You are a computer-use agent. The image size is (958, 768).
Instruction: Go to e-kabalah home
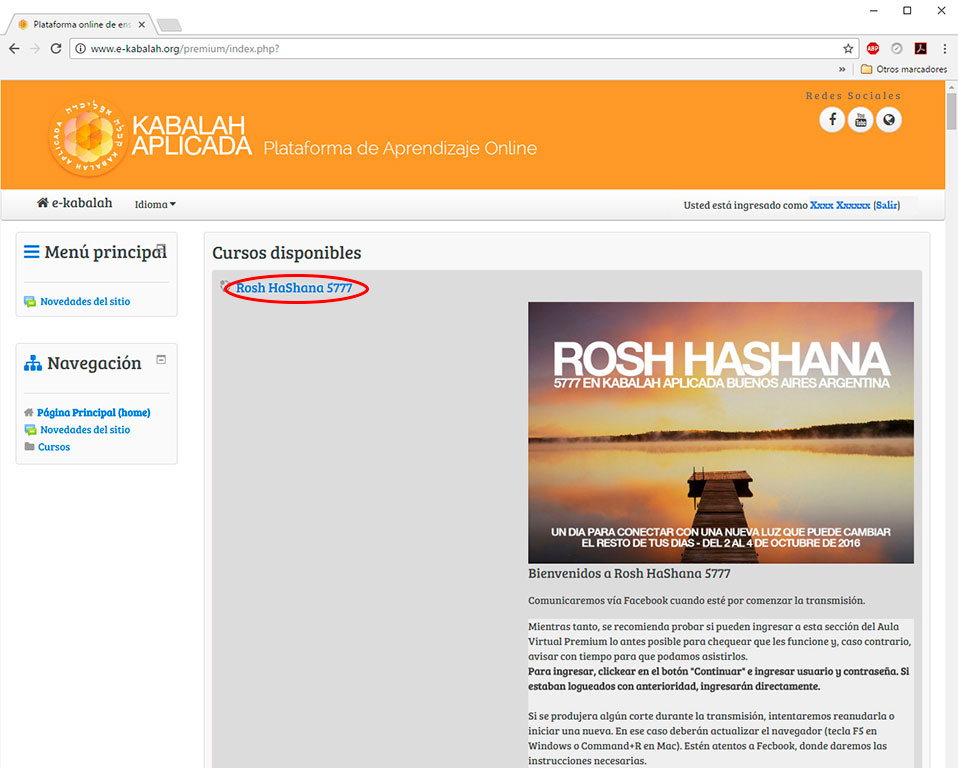click(75, 203)
